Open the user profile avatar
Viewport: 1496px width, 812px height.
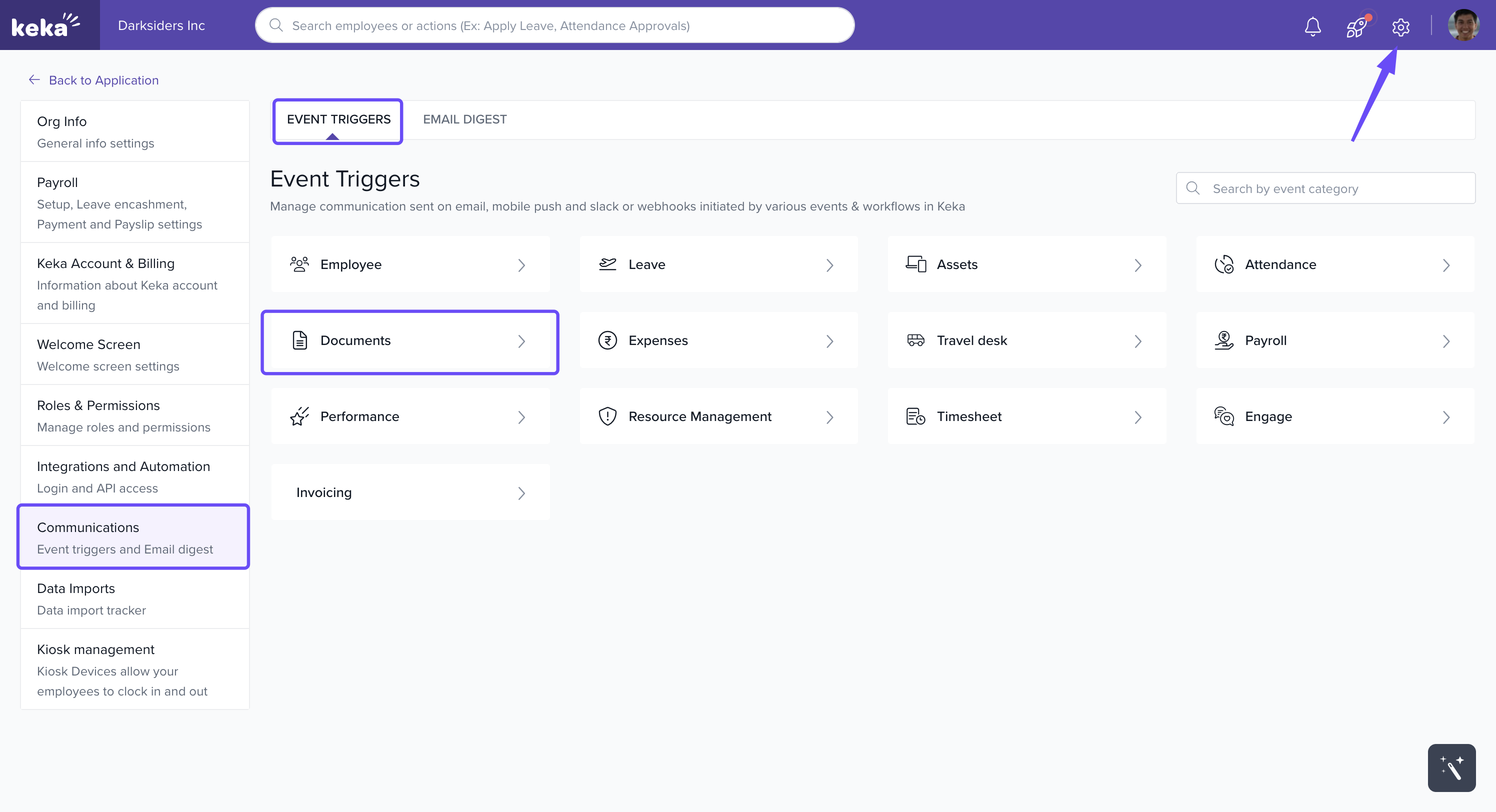[1463, 25]
